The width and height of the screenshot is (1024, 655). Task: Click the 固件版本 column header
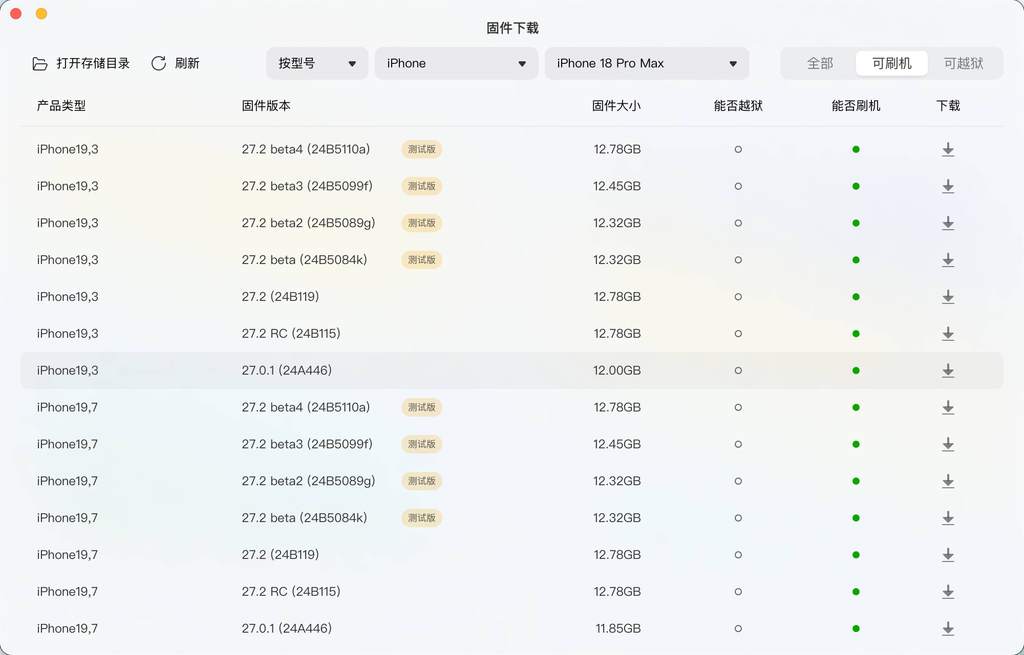pyautogui.click(x=266, y=106)
